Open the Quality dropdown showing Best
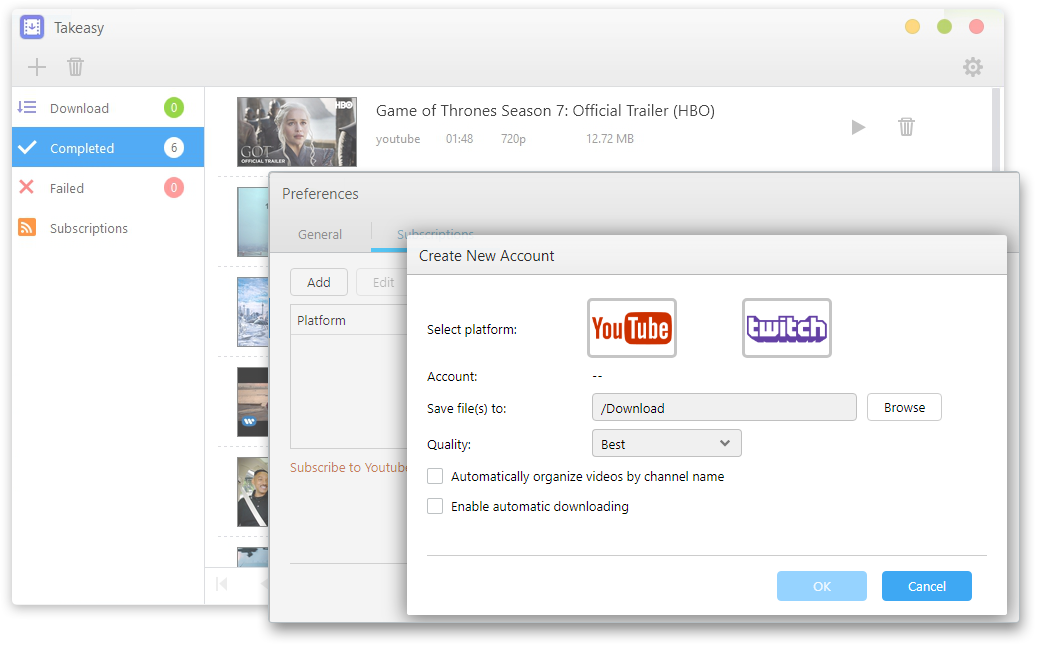The width and height of the screenshot is (1044, 651). 666,443
